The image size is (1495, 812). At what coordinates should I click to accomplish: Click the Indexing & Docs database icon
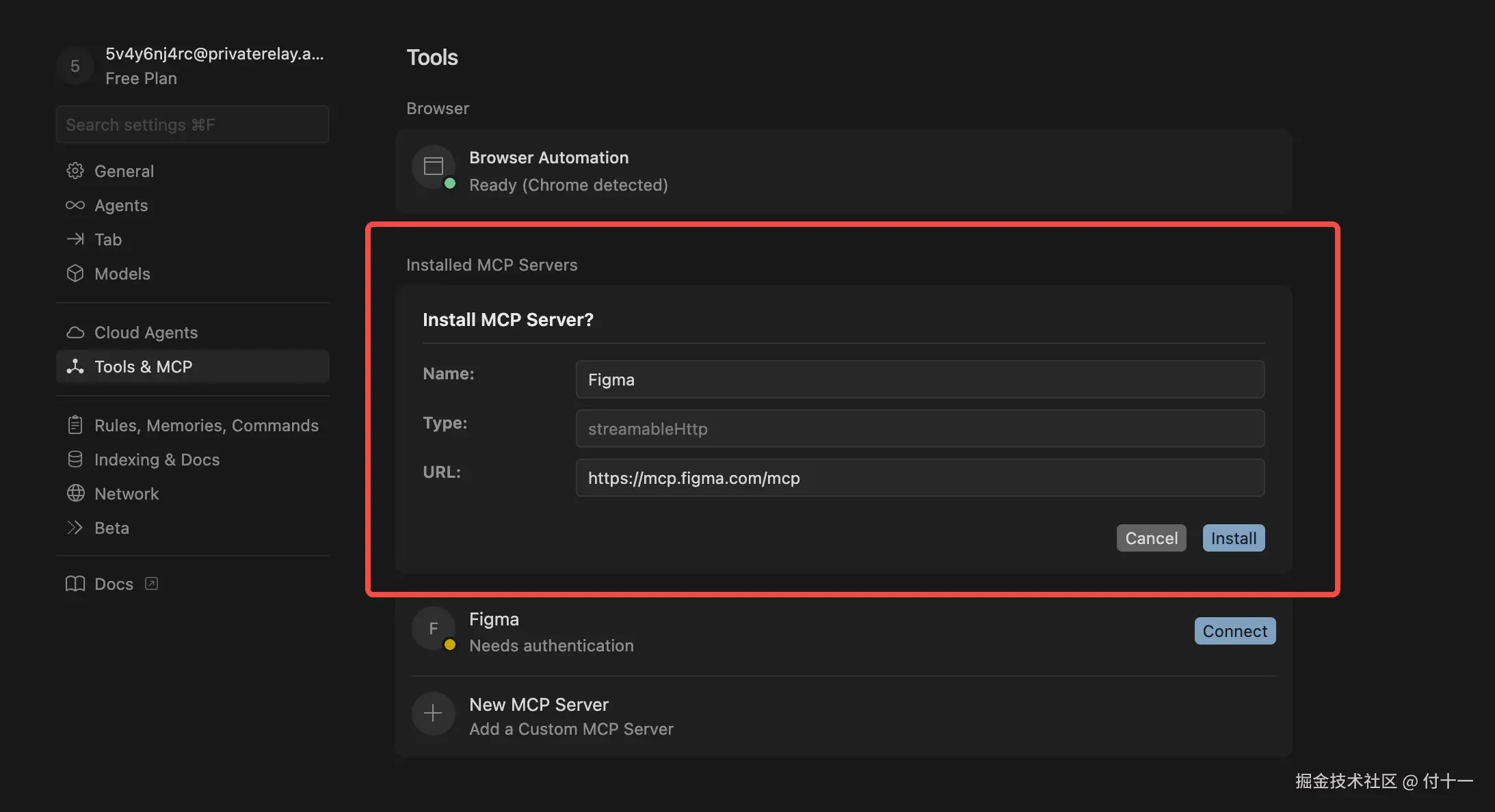coord(75,459)
